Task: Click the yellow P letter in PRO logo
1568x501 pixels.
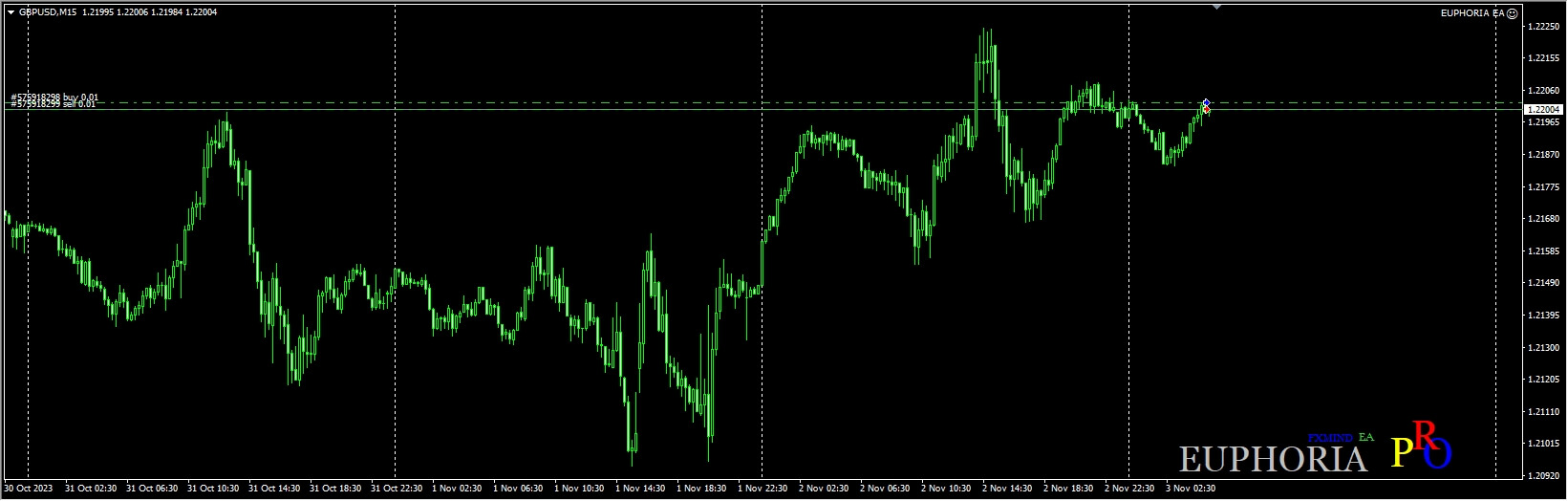Action: click(1402, 452)
